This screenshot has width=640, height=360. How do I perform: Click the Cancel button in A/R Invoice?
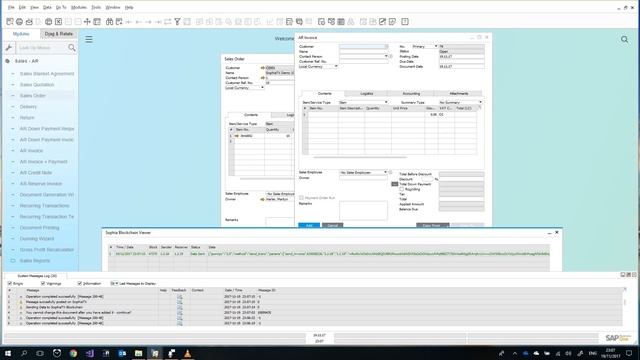pos(332,225)
